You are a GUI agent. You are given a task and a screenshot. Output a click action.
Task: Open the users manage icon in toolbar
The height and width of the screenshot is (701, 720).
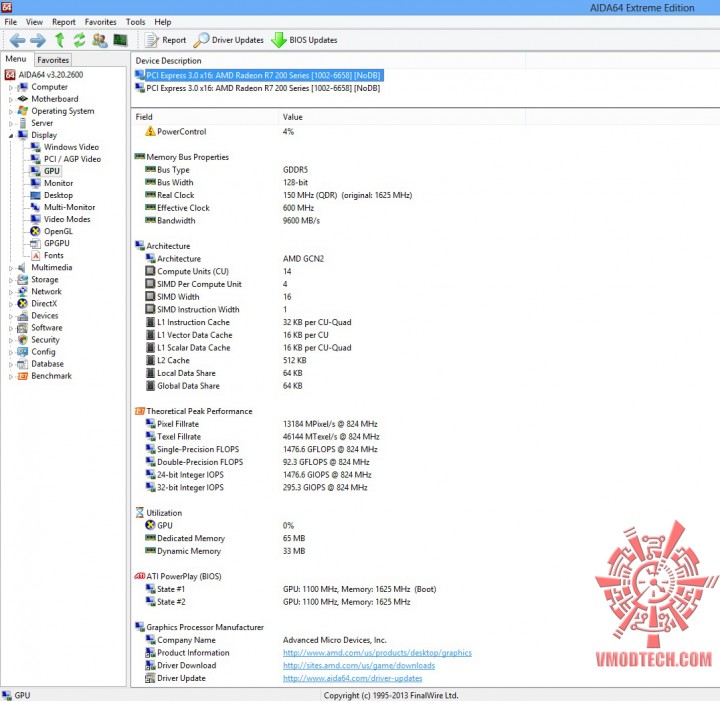(100, 40)
